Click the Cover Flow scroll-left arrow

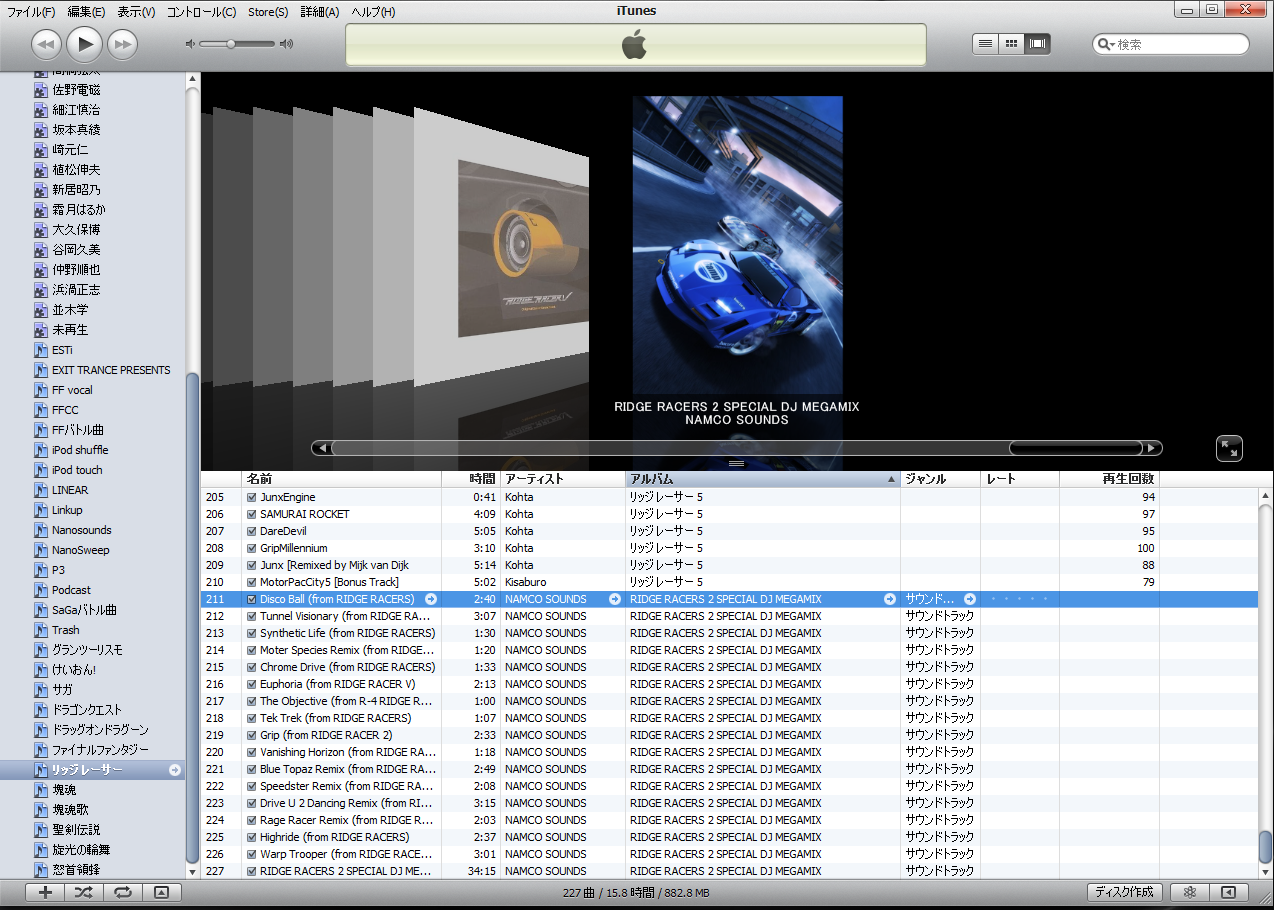point(321,448)
